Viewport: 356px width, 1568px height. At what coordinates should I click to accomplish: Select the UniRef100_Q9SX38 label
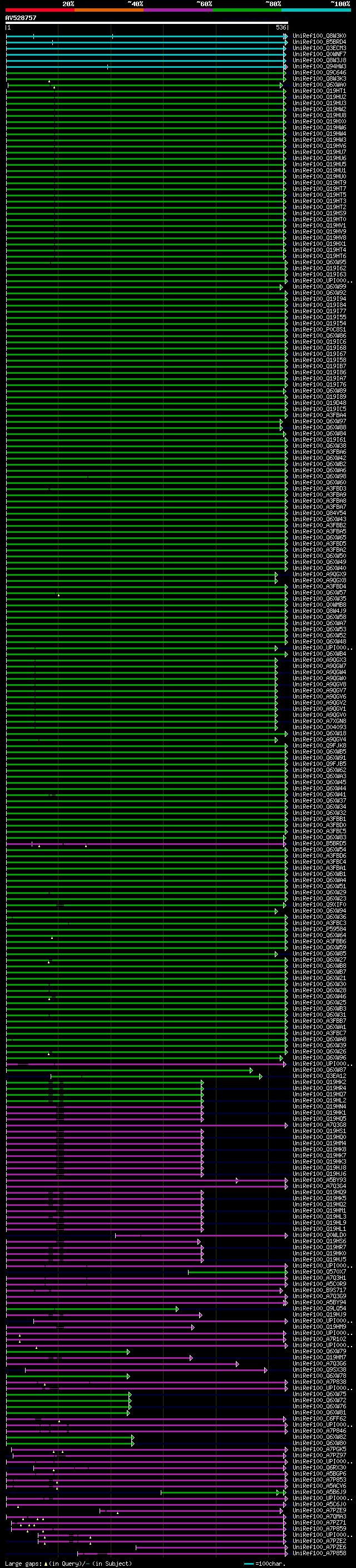click(x=319, y=1370)
